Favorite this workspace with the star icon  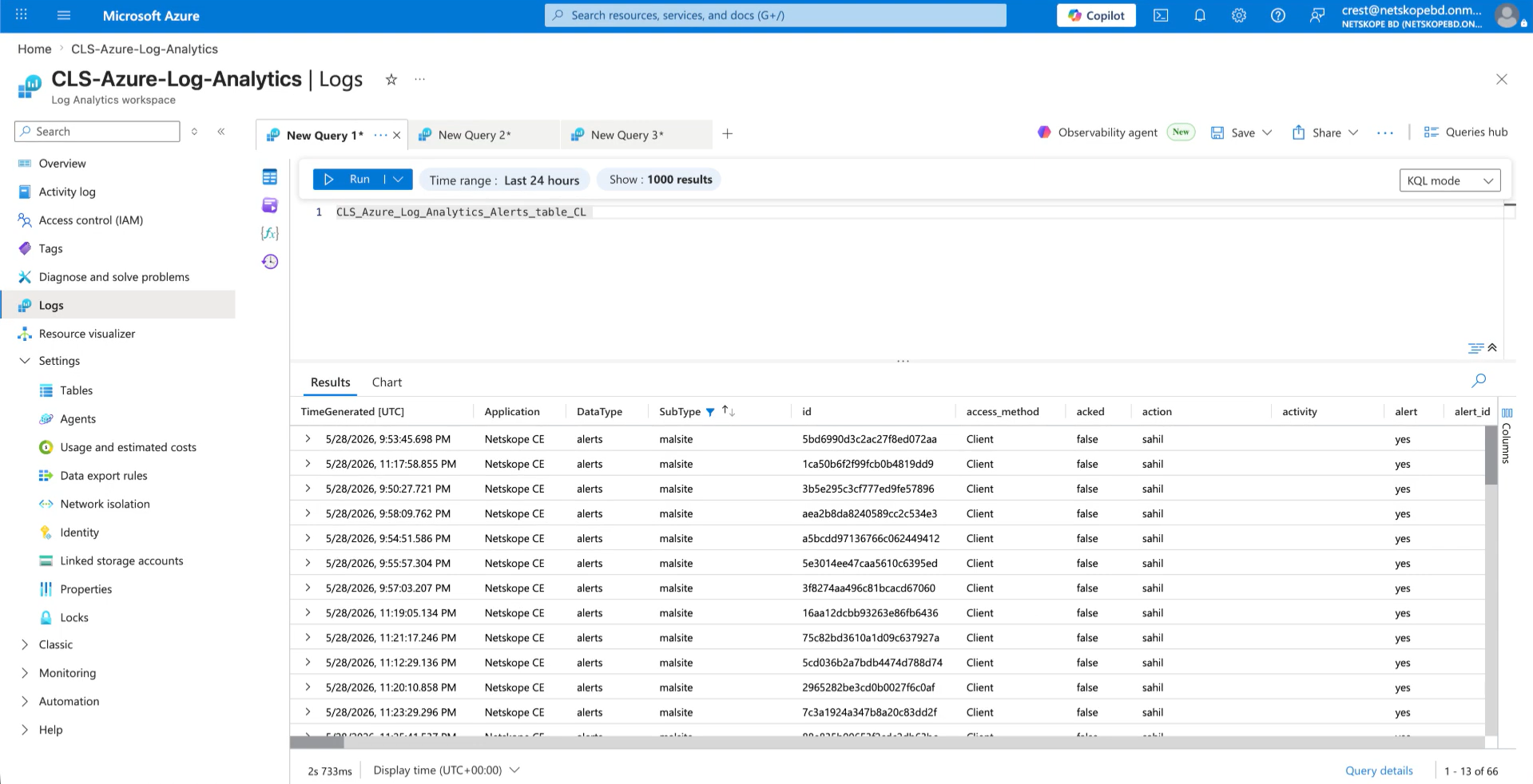click(x=391, y=79)
